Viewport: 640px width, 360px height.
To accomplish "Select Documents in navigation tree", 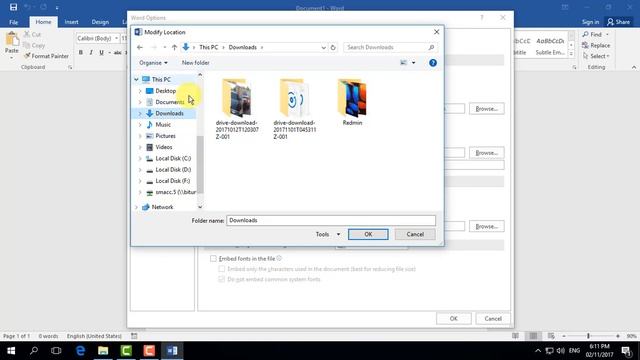I will 169,102.
